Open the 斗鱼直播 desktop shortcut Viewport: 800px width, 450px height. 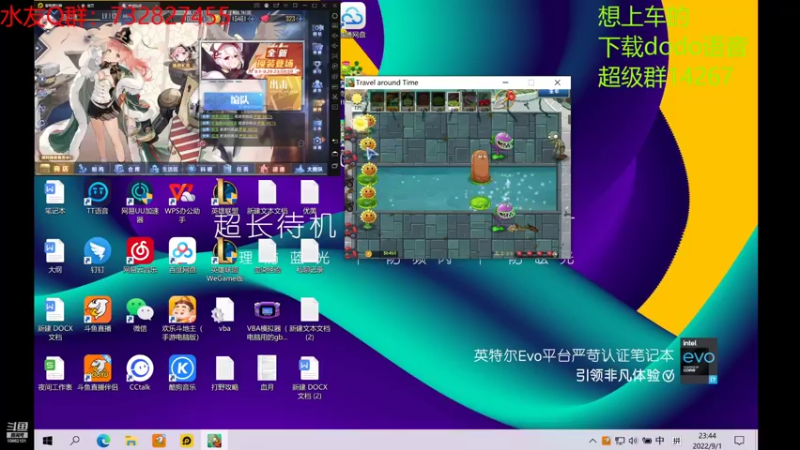coord(97,314)
